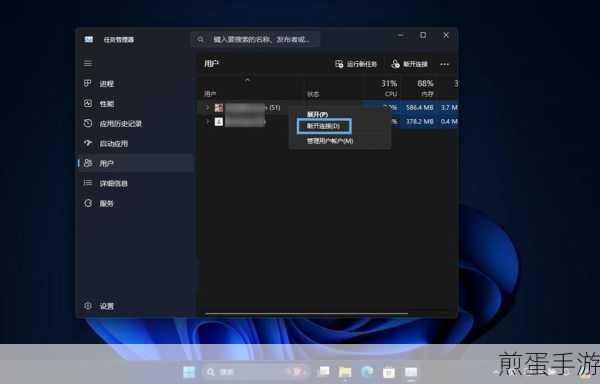Select the 586.4 MB memory cell
Viewport: 600px width, 384px height.
click(420, 108)
